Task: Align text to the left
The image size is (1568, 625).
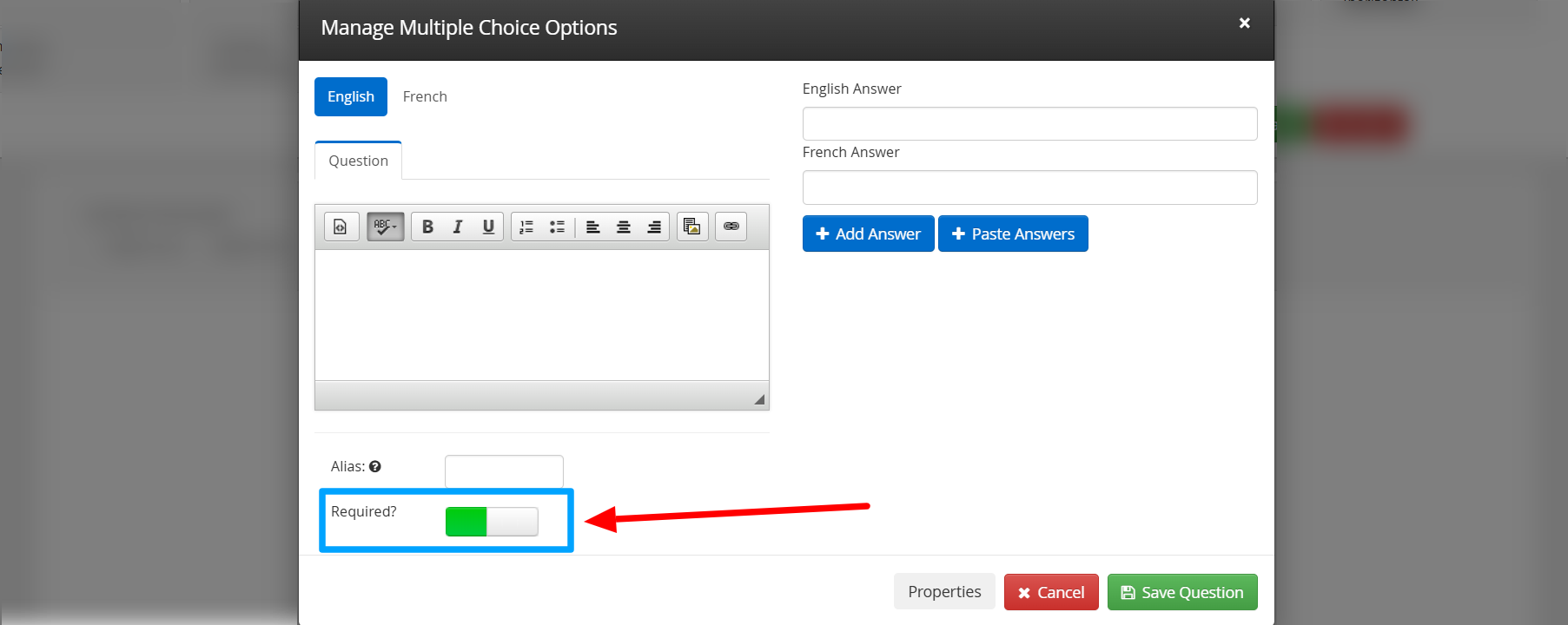Action: tap(593, 227)
